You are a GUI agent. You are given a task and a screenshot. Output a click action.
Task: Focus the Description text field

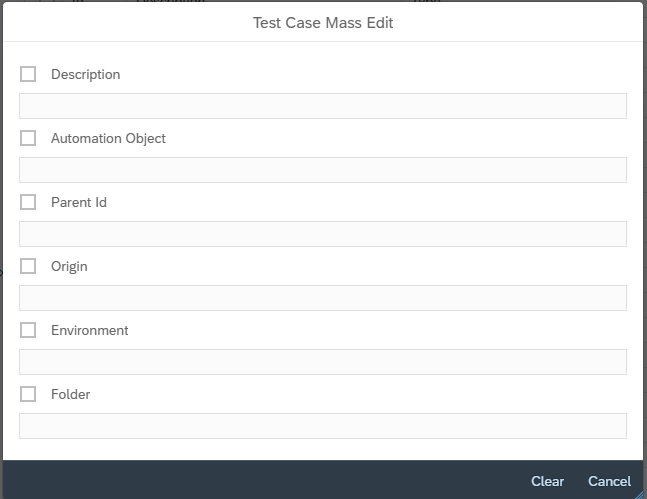pos(323,106)
